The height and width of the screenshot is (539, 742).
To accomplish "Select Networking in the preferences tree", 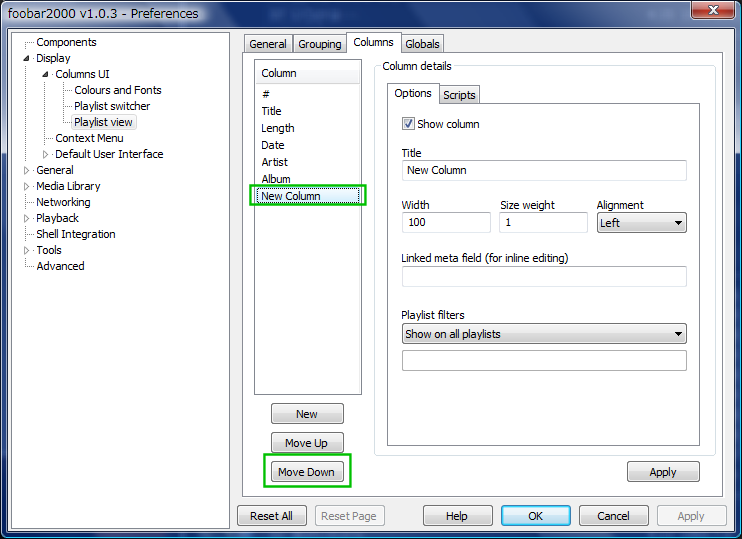I will pos(63,202).
